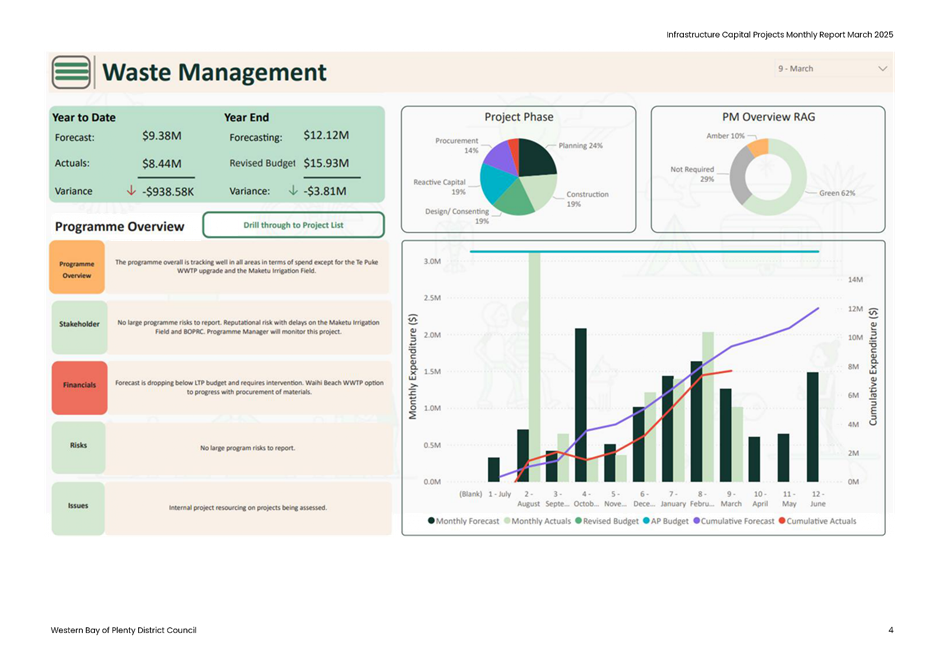Click the Risks status tile
The image size is (938, 664).
coord(77,447)
